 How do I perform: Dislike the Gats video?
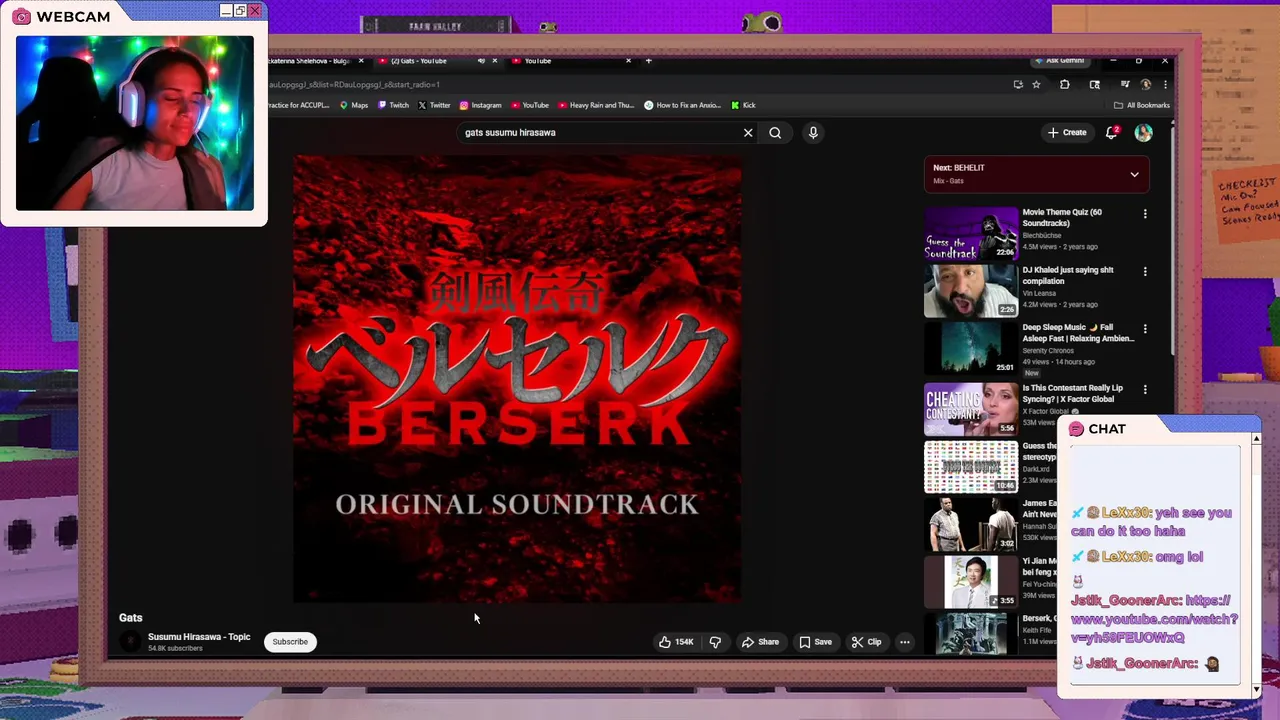715,642
